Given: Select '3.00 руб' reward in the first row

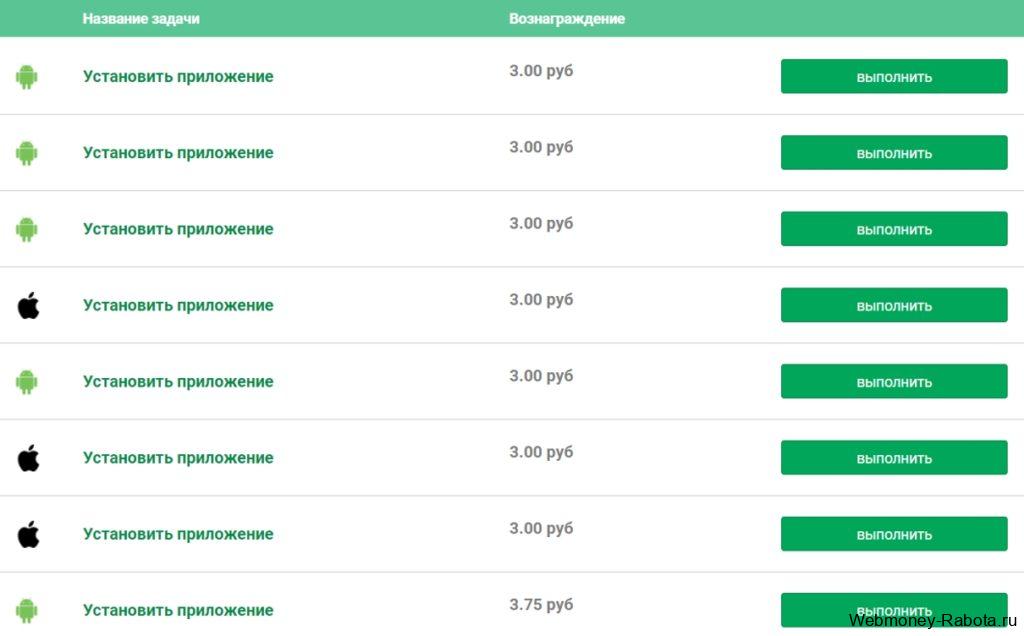Looking at the screenshot, I should click(x=541, y=71).
